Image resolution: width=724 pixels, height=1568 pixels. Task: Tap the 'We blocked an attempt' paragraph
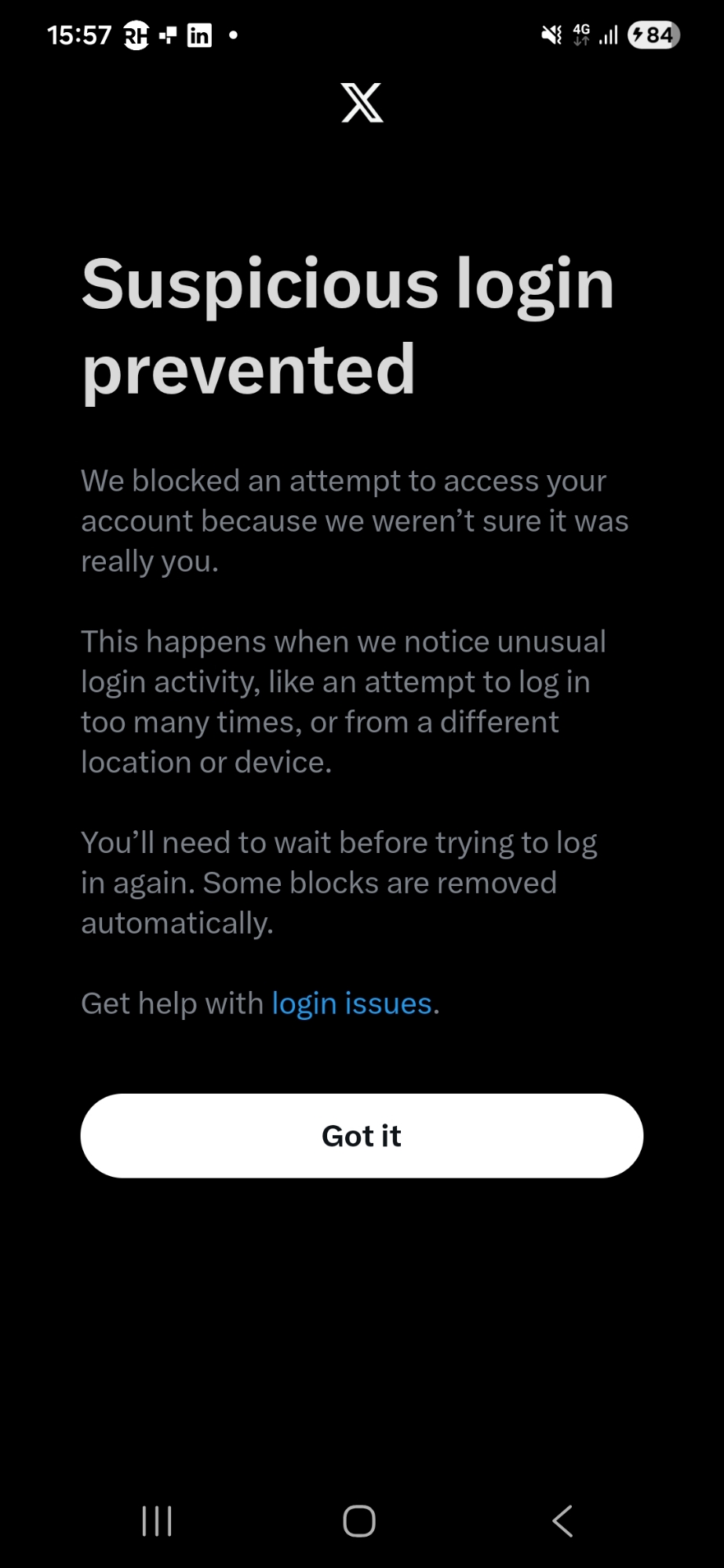(355, 521)
